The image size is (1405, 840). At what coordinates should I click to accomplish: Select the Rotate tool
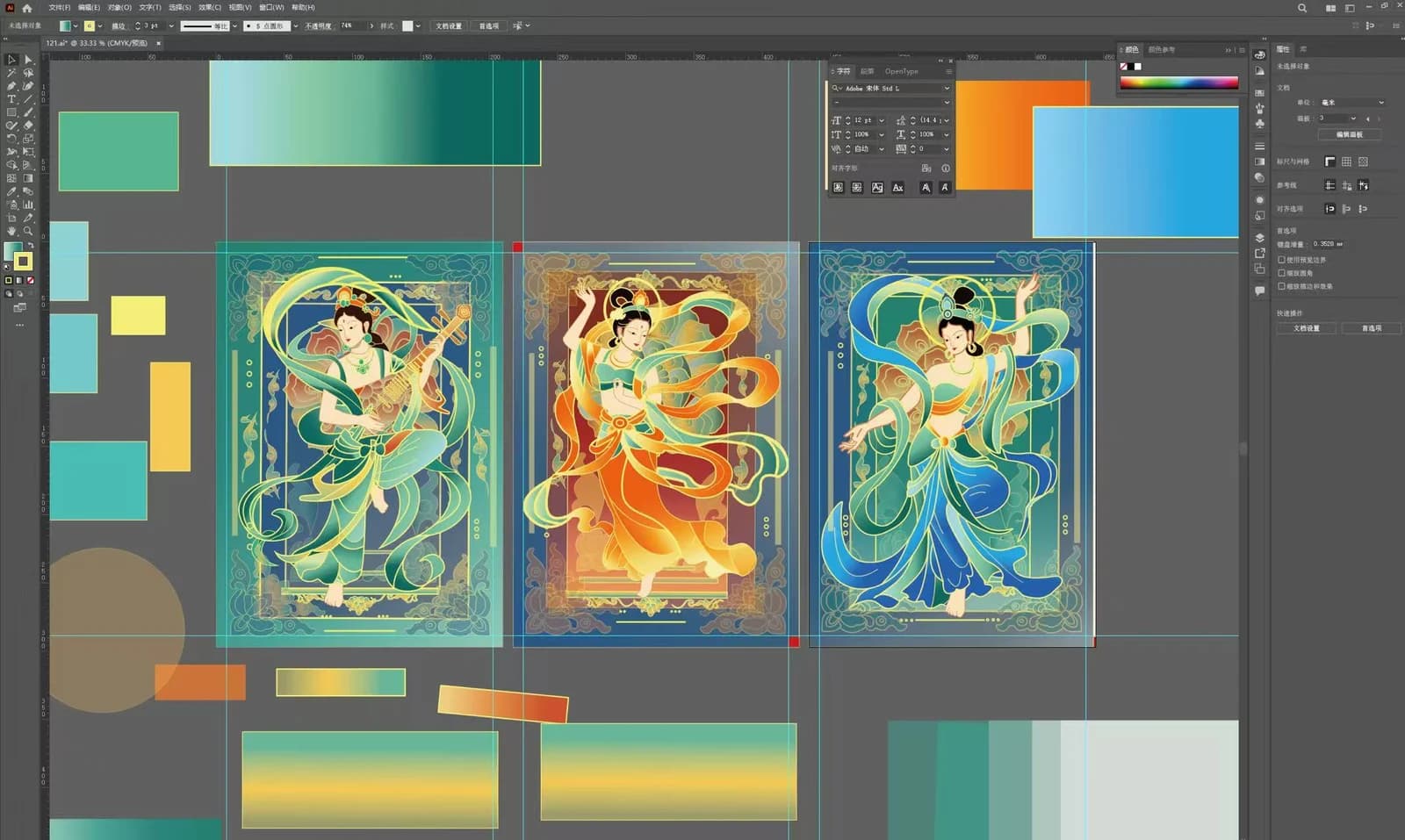tap(11, 139)
